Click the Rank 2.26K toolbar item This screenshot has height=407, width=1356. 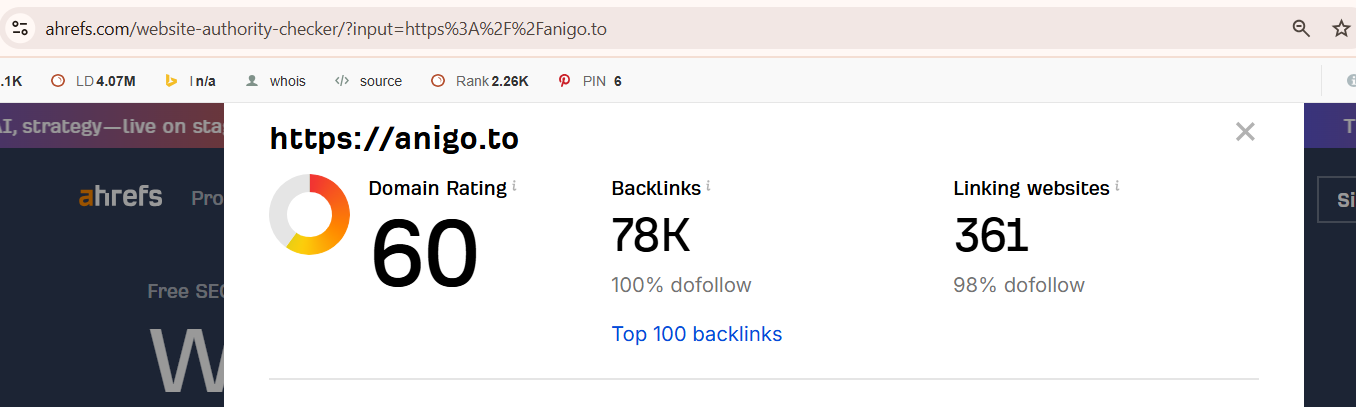tap(480, 81)
